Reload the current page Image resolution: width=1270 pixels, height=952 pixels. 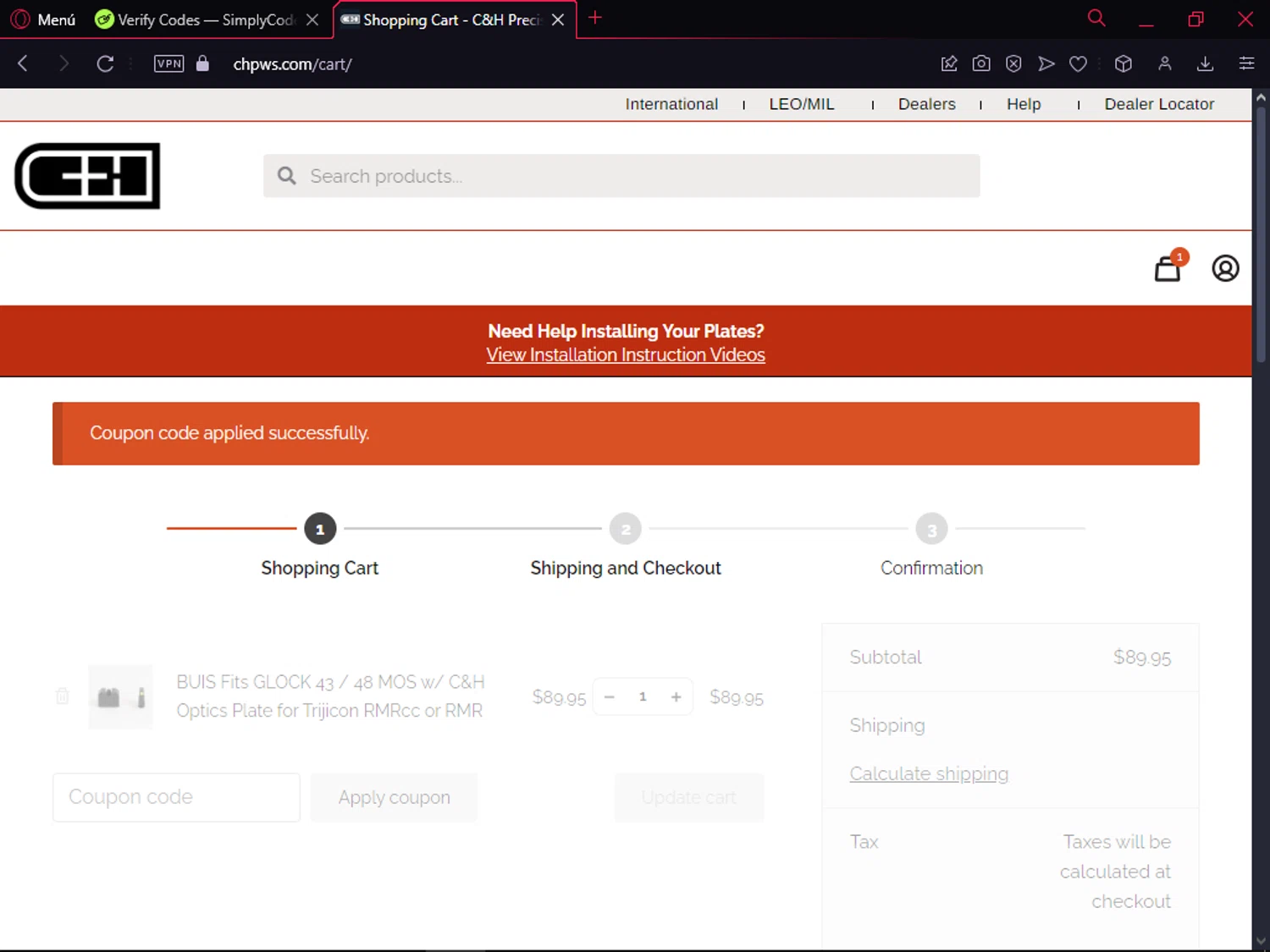105,63
